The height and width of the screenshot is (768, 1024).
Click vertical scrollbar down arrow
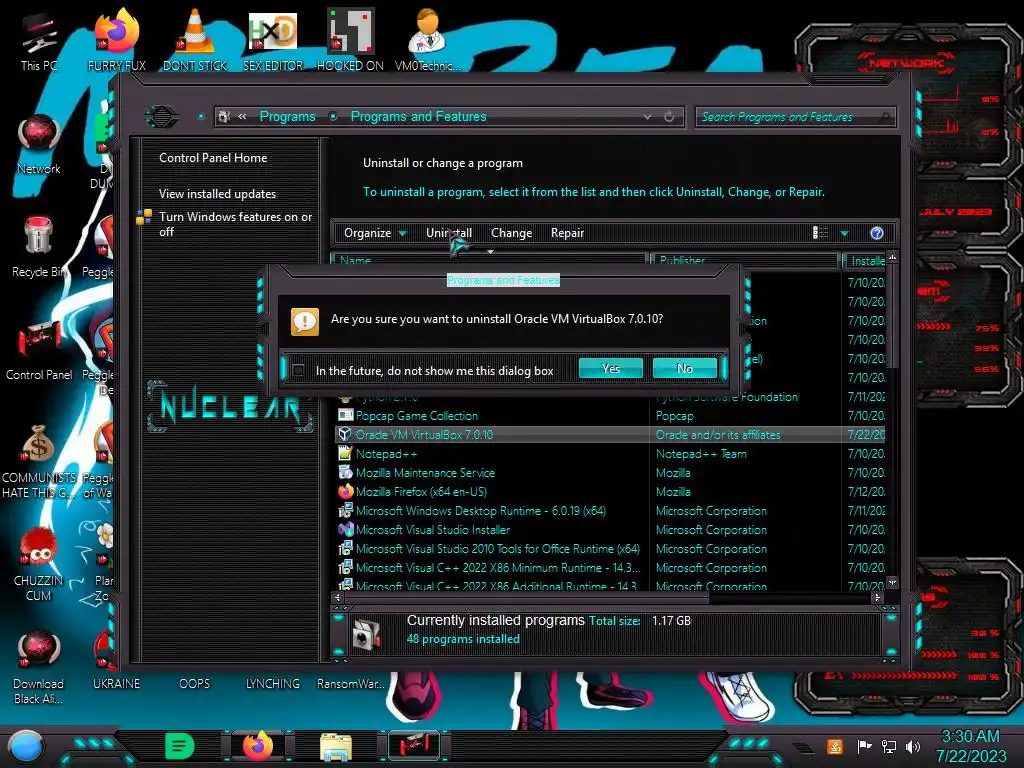point(892,582)
